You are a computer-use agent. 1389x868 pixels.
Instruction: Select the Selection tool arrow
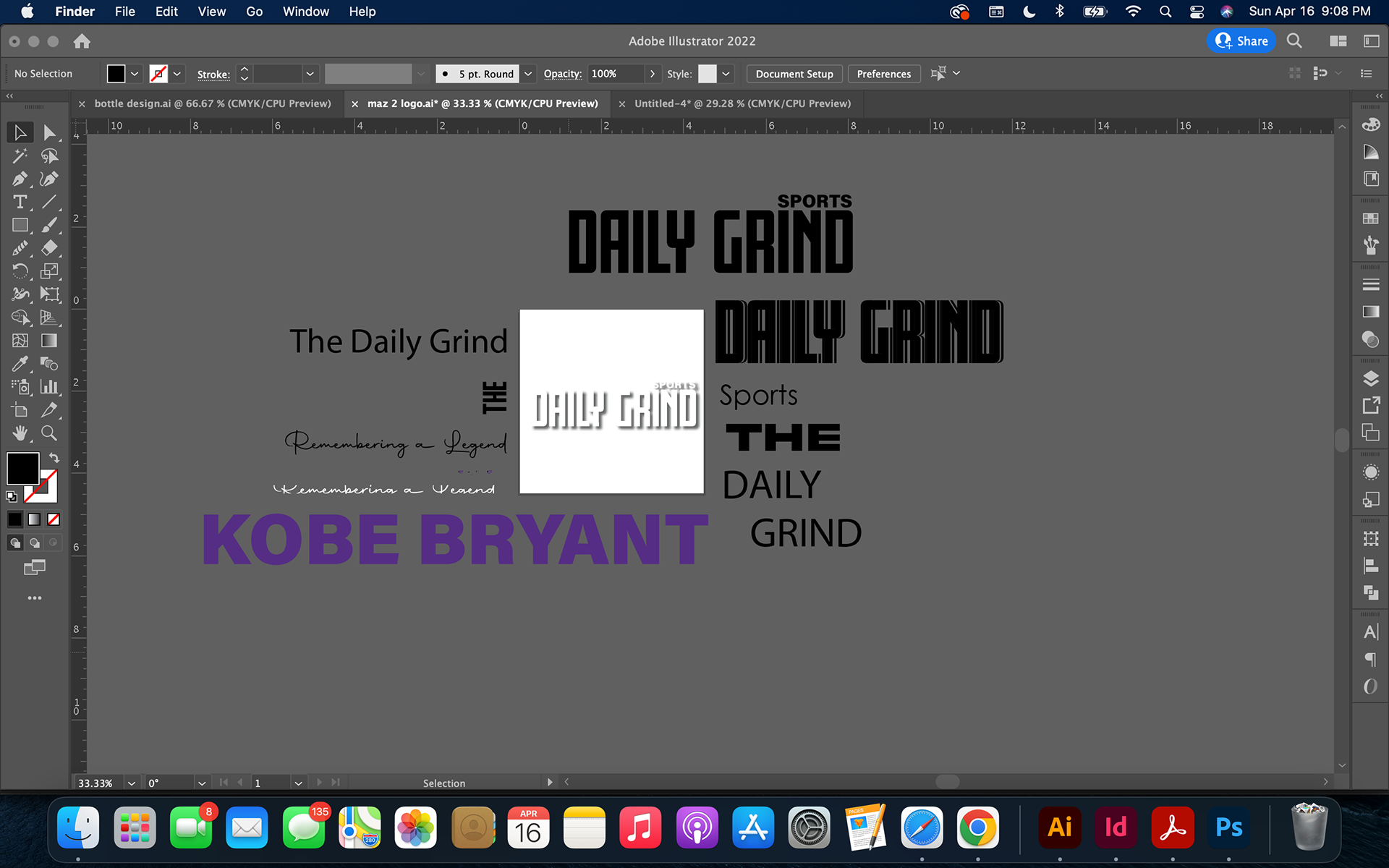(x=20, y=132)
